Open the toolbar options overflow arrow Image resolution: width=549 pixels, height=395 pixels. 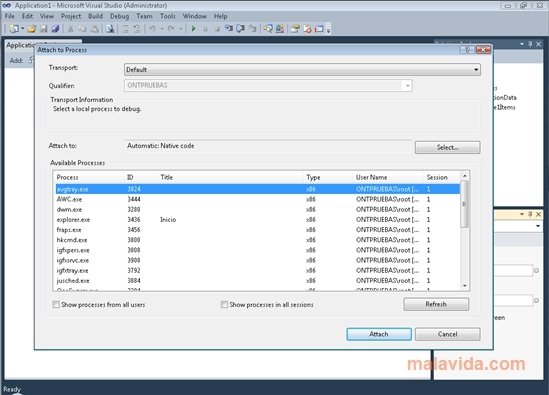pos(328,30)
